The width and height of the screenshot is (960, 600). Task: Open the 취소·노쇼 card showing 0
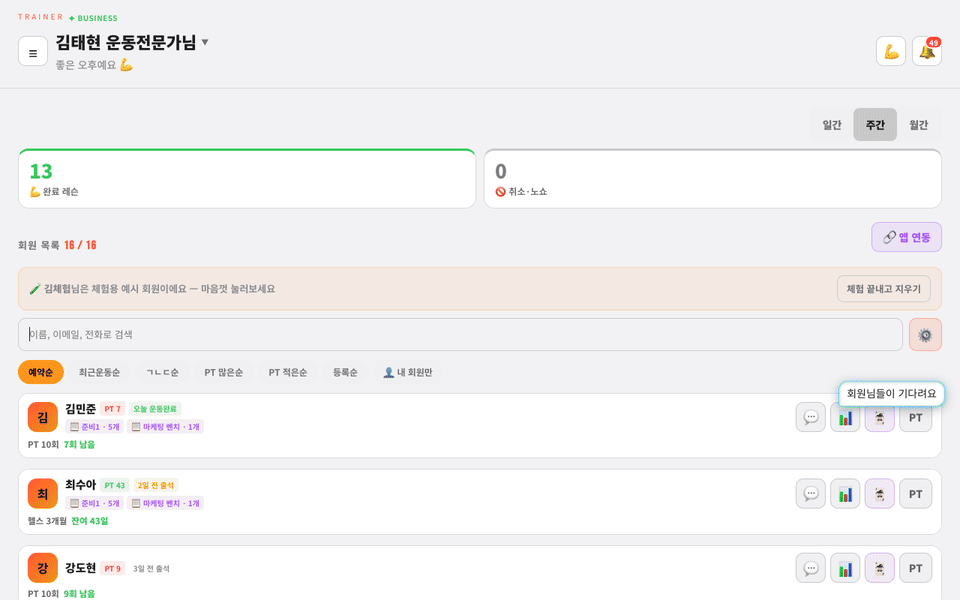coord(713,179)
